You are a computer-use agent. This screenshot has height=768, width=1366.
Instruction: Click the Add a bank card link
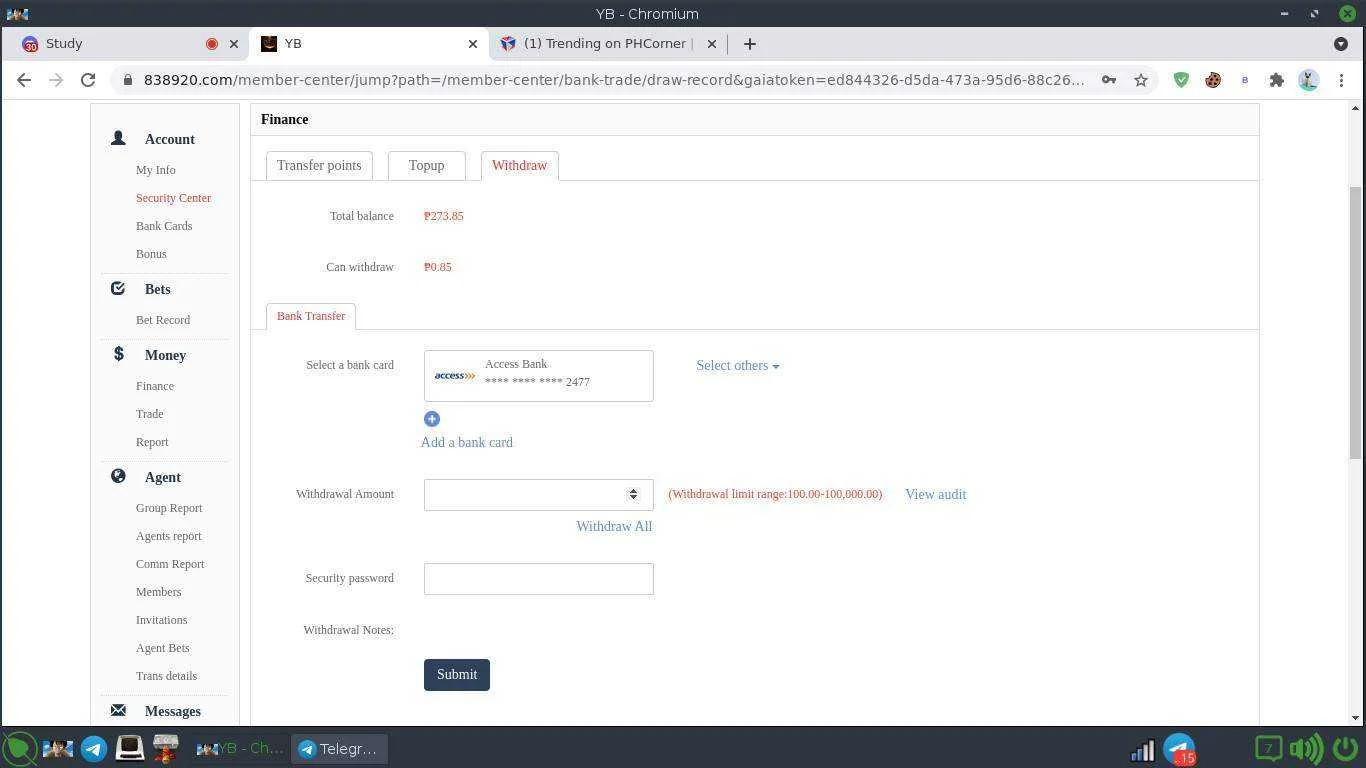click(x=467, y=442)
